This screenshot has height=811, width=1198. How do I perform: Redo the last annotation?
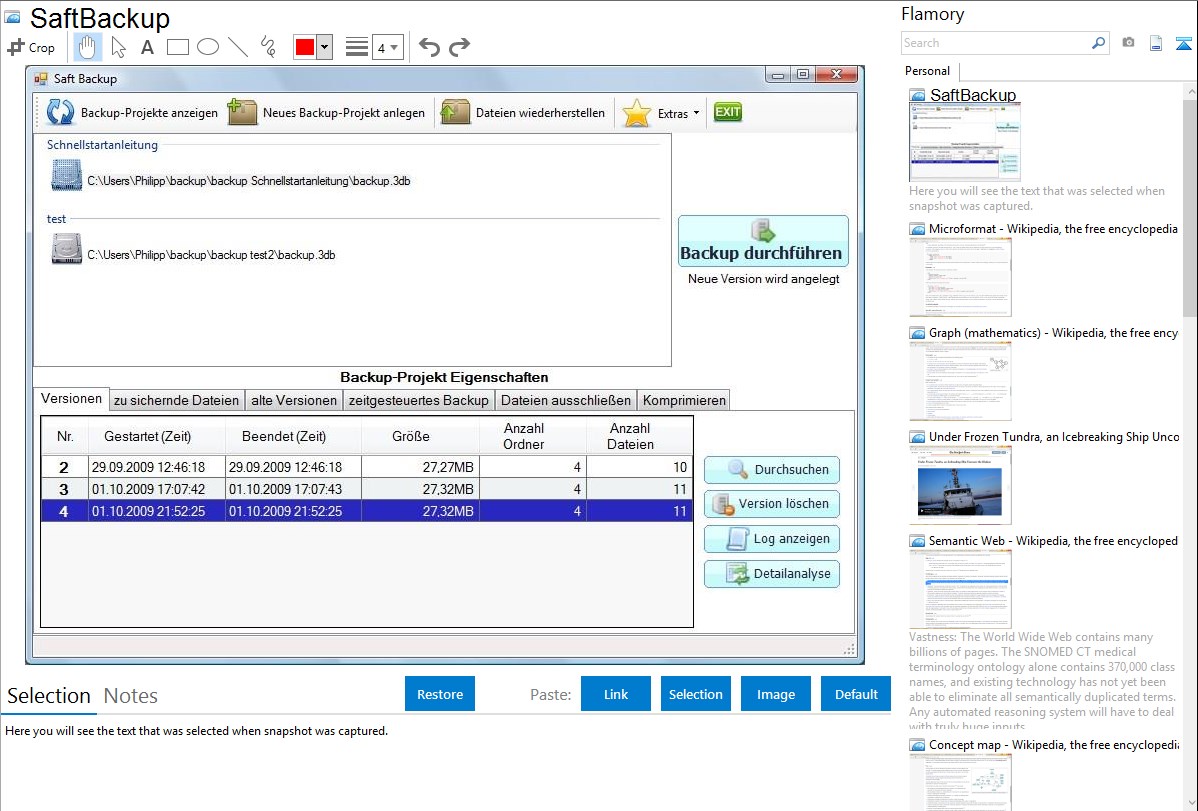459,47
